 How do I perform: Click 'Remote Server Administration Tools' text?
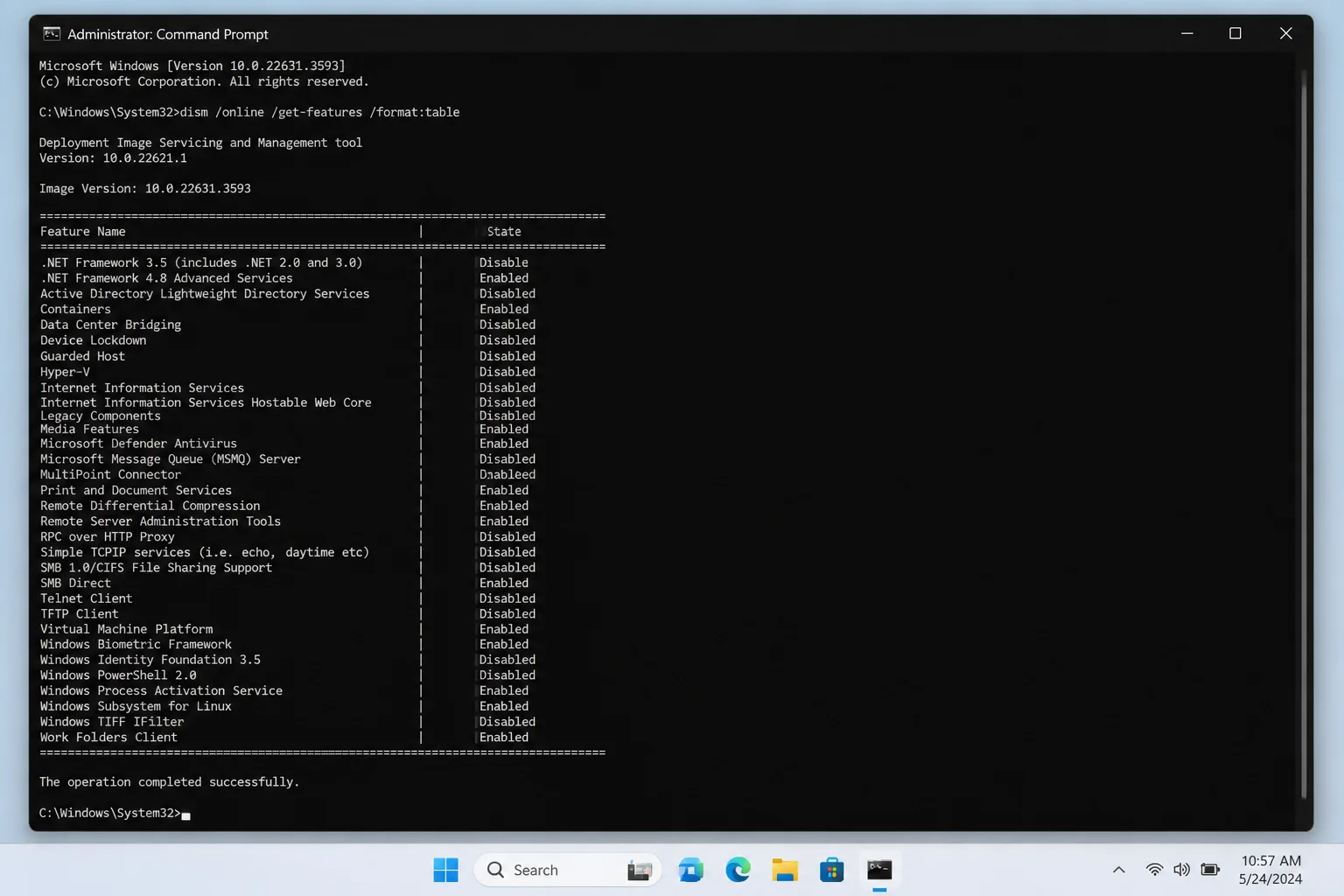[x=160, y=521]
